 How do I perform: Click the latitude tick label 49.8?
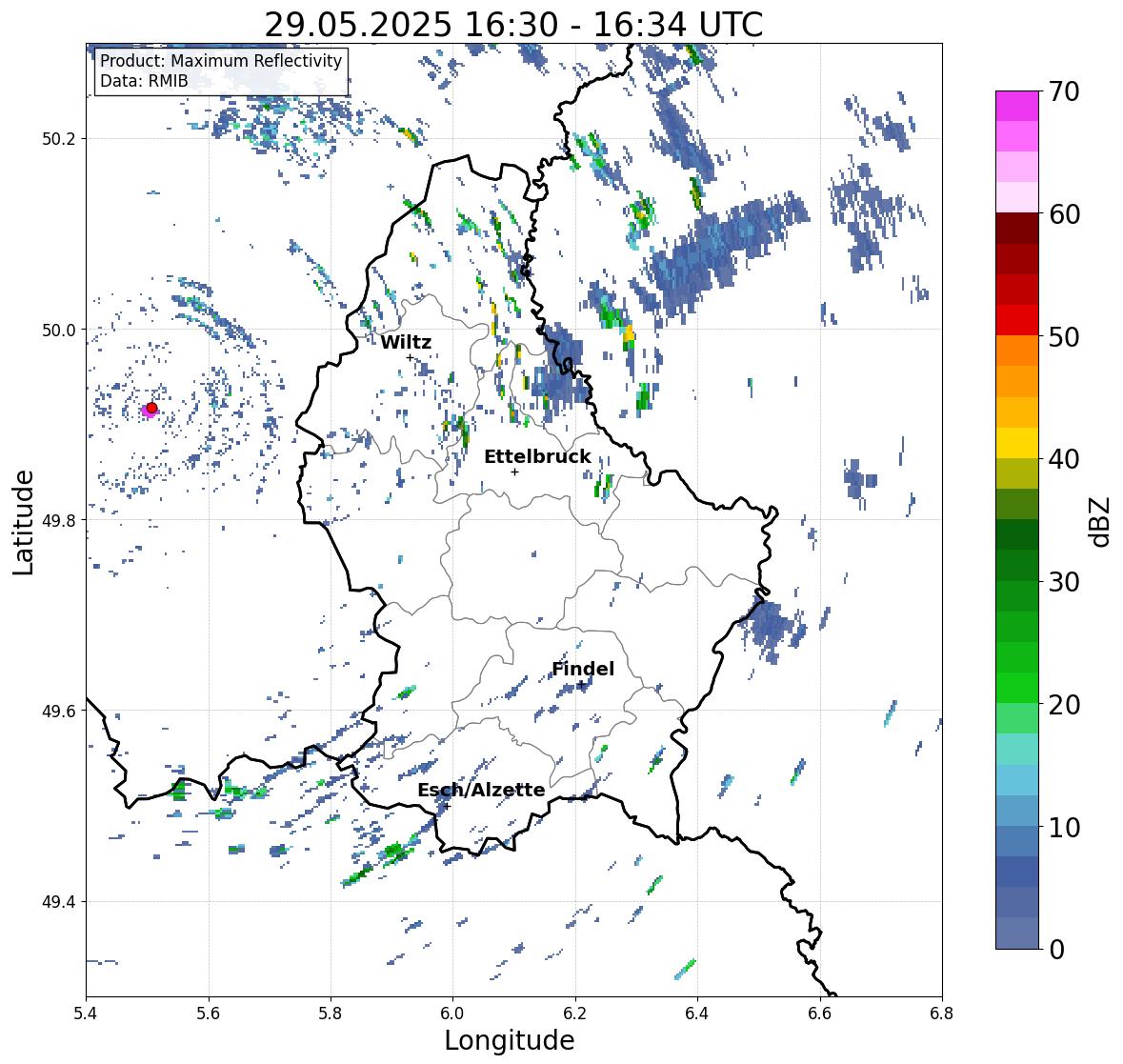pos(59,520)
